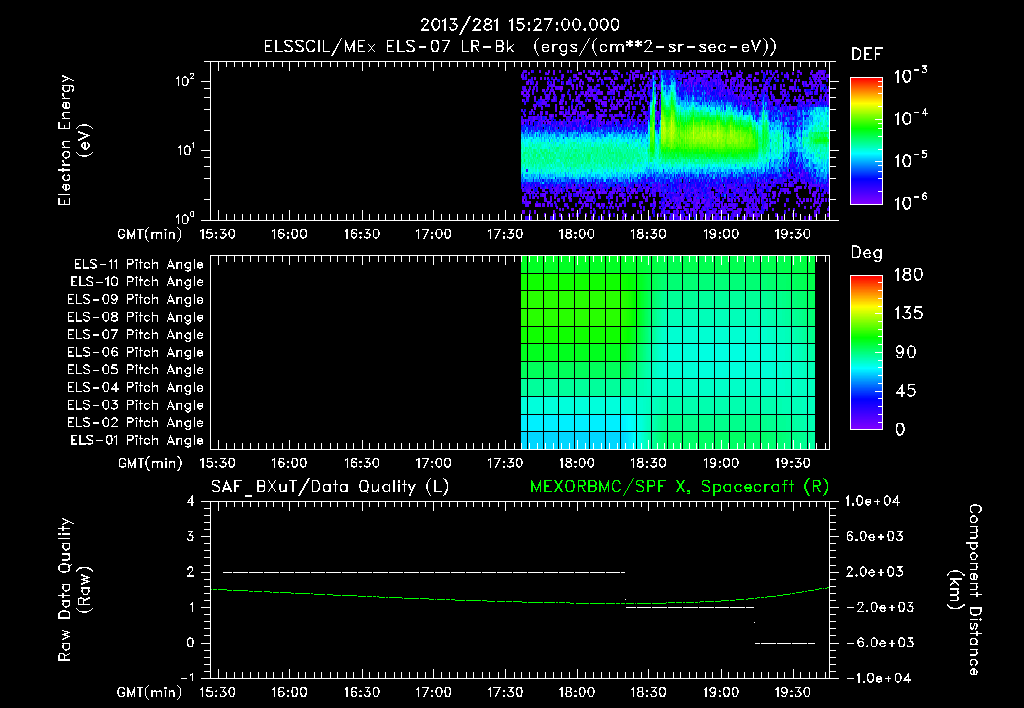Screen dimensions: 1024x708
Task: Click the timestamp title 2013/281 15:27:00.000
Action: (519, 25)
